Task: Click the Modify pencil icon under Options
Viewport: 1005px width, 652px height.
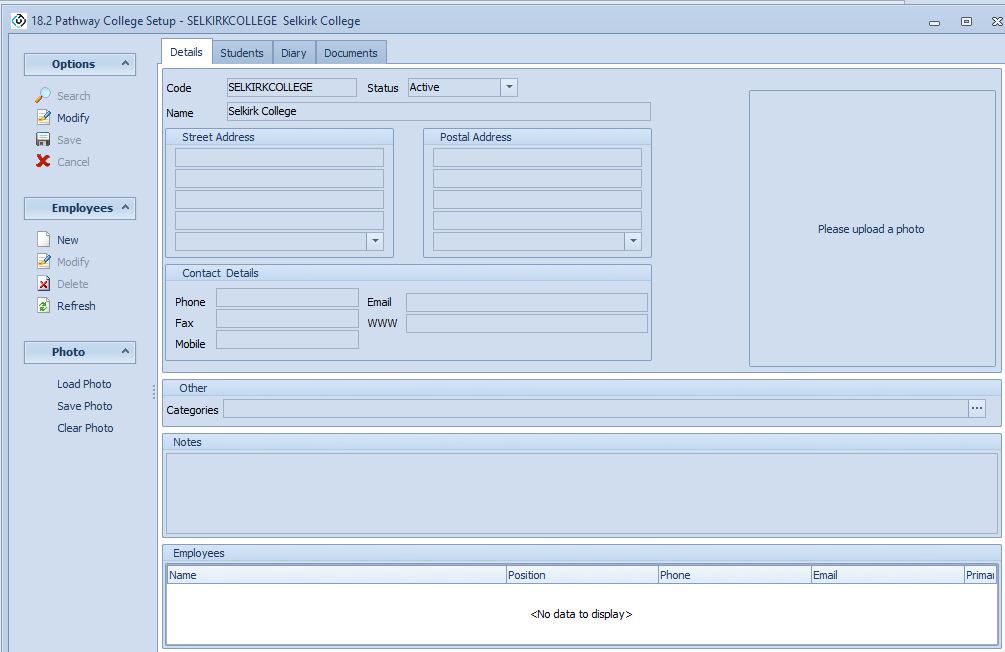Action: [43, 118]
